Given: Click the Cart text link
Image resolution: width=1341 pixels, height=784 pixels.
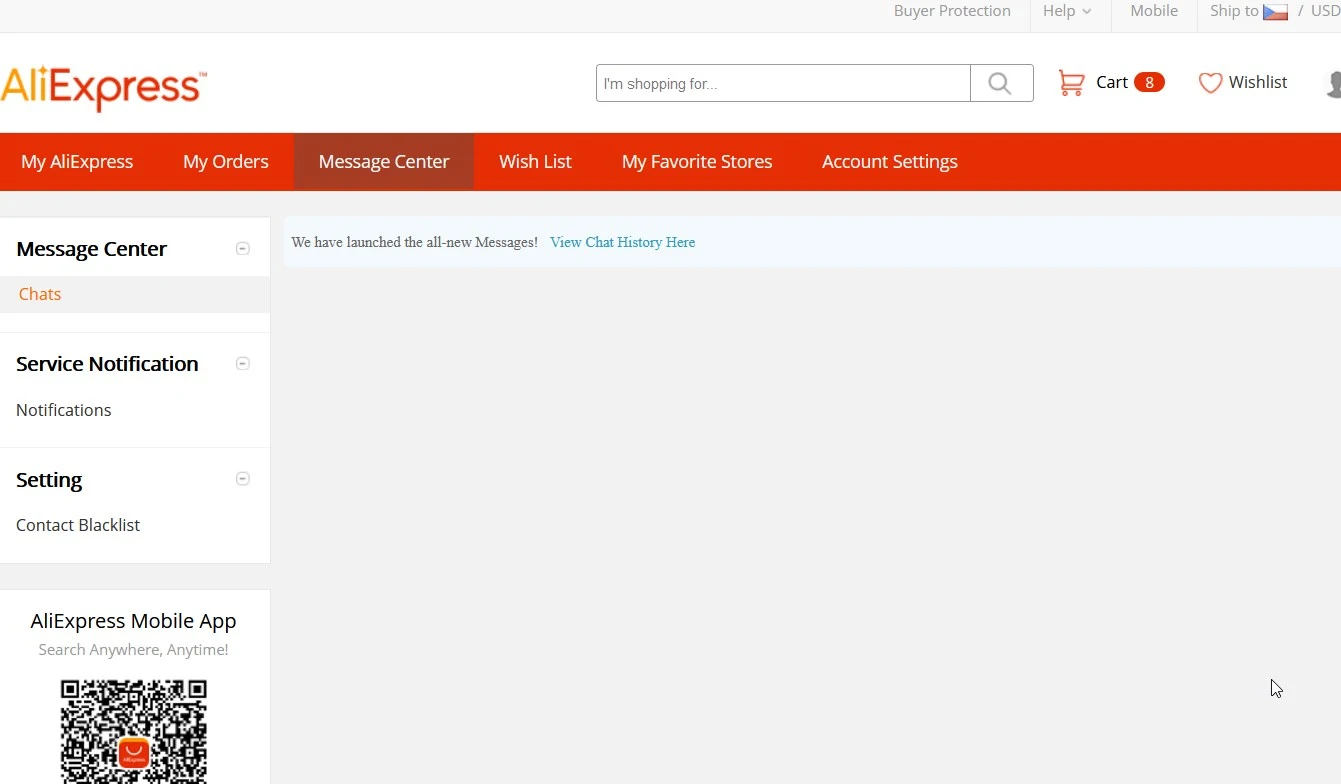Looking at the screenshot, I should (1112, 82).
